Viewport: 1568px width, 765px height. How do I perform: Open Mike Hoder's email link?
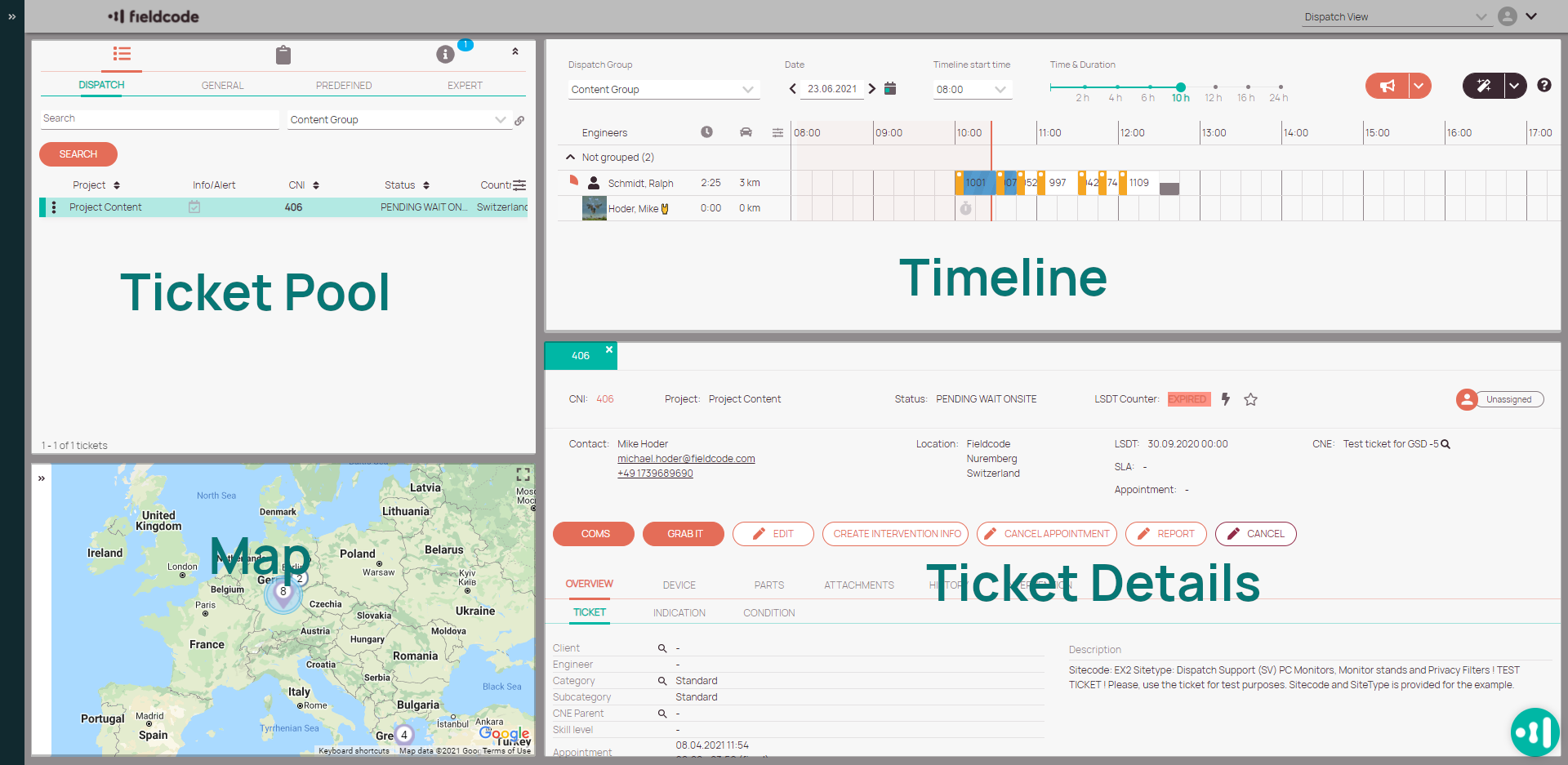pos(686,458)
